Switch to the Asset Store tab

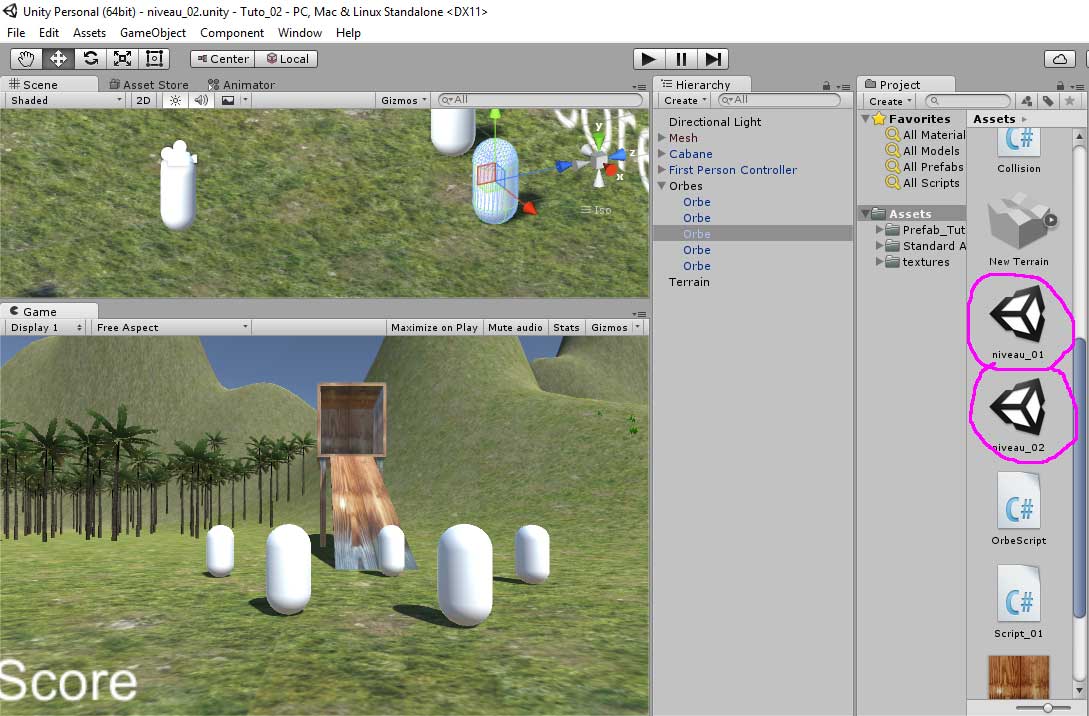click(148, 85)
